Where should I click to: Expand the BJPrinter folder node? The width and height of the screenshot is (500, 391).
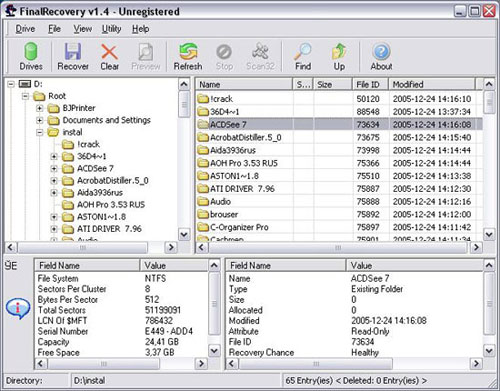[x=40, y=108]
